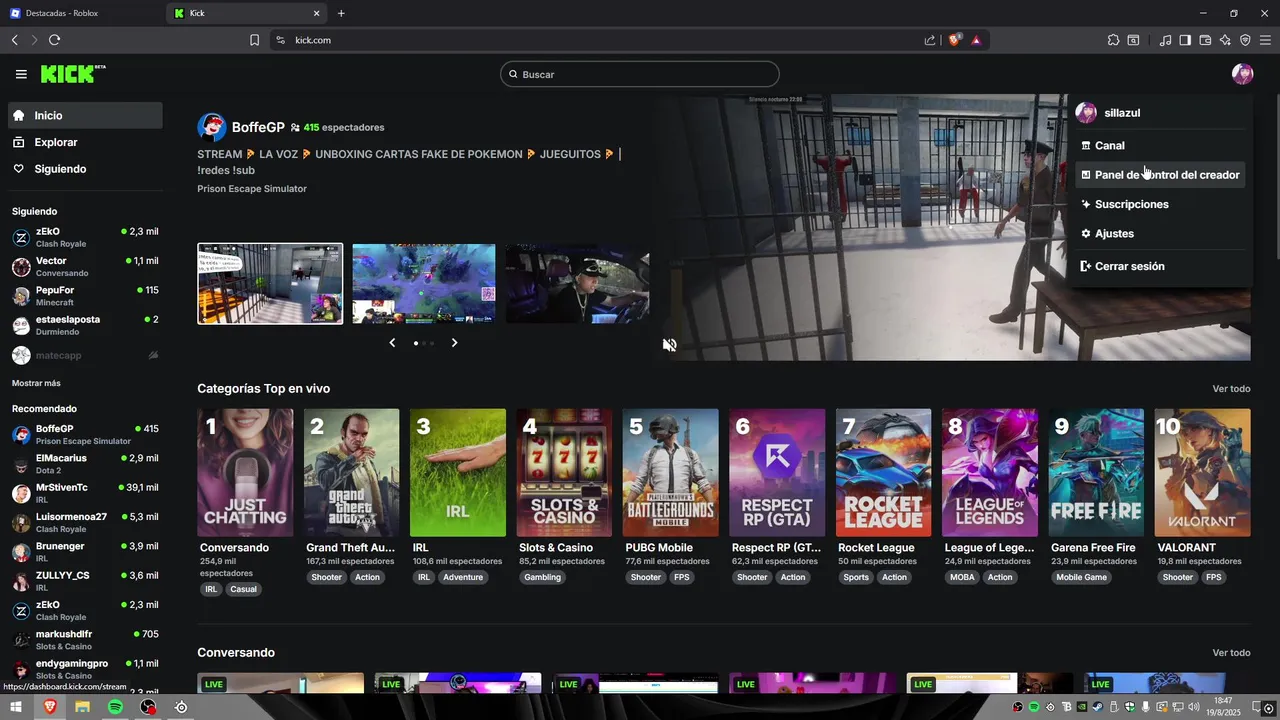Screen dimensions: 1280x720
Task: Open Brave from taskbar
Action: point(49,707)
